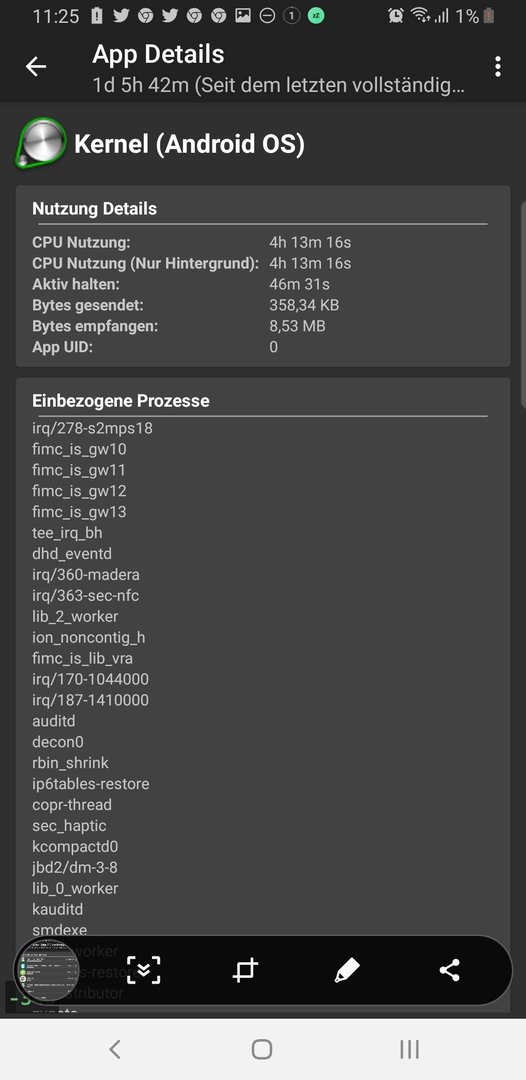Tap the scroll capture icon in screenshot toolbar
The width and height of the screenshot is (526, 1080).
143,970
